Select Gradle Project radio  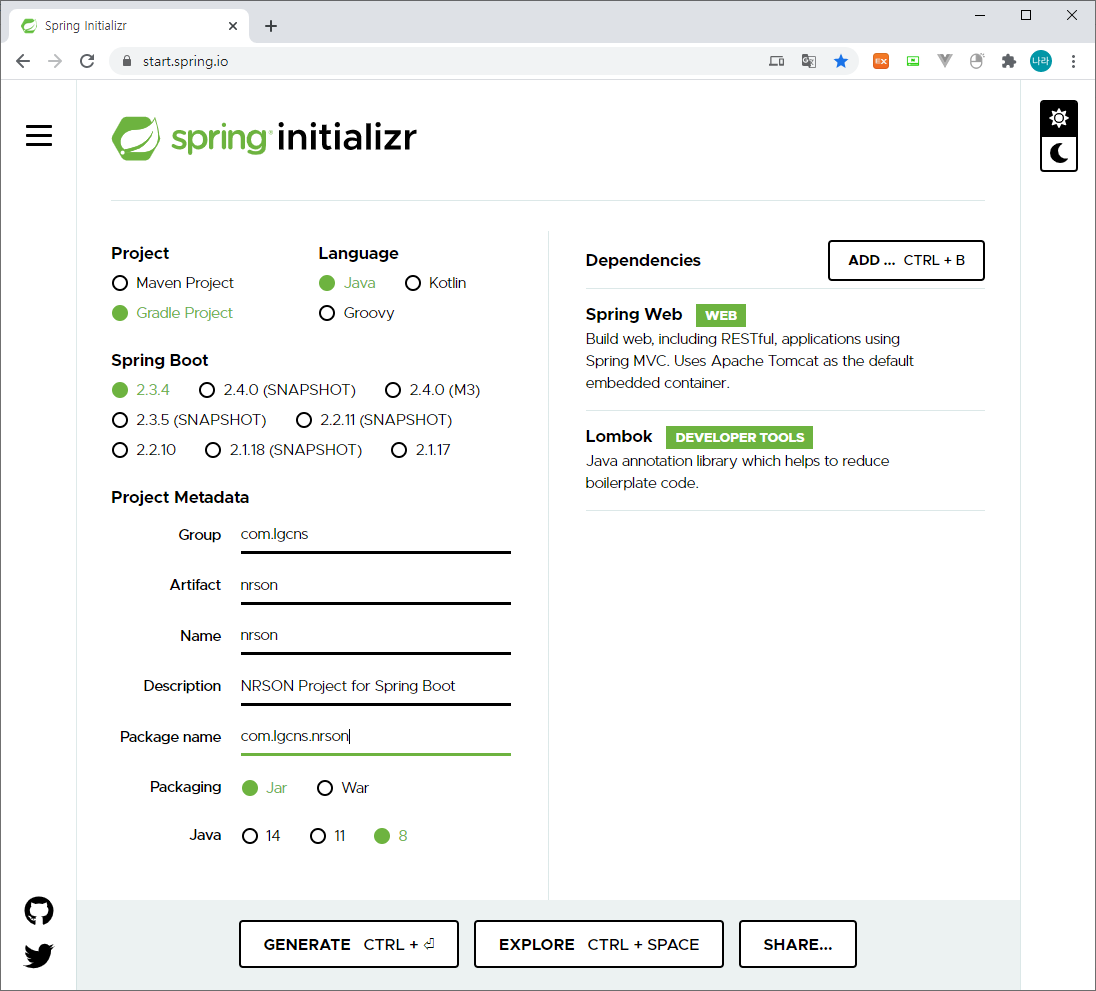click(x=172, y=313)
